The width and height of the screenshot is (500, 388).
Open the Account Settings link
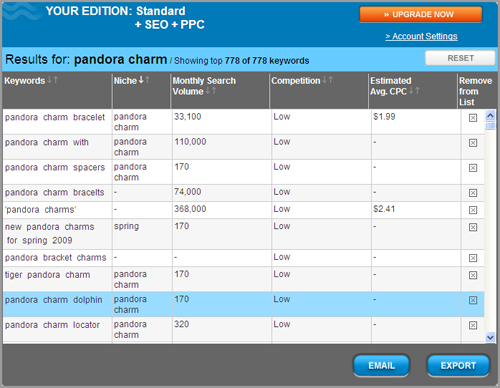click(x=421, y=36)
